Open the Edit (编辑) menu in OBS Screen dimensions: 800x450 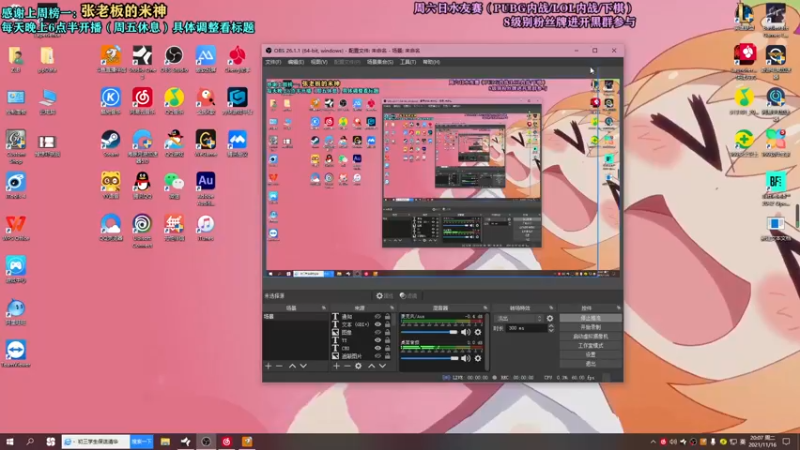(296, 62)
